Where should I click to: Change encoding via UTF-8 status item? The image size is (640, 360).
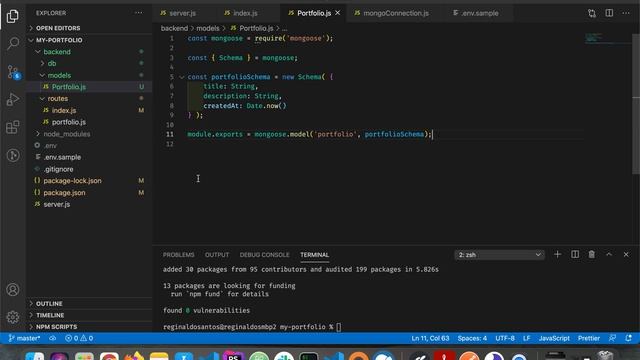[x=505, y=338]
